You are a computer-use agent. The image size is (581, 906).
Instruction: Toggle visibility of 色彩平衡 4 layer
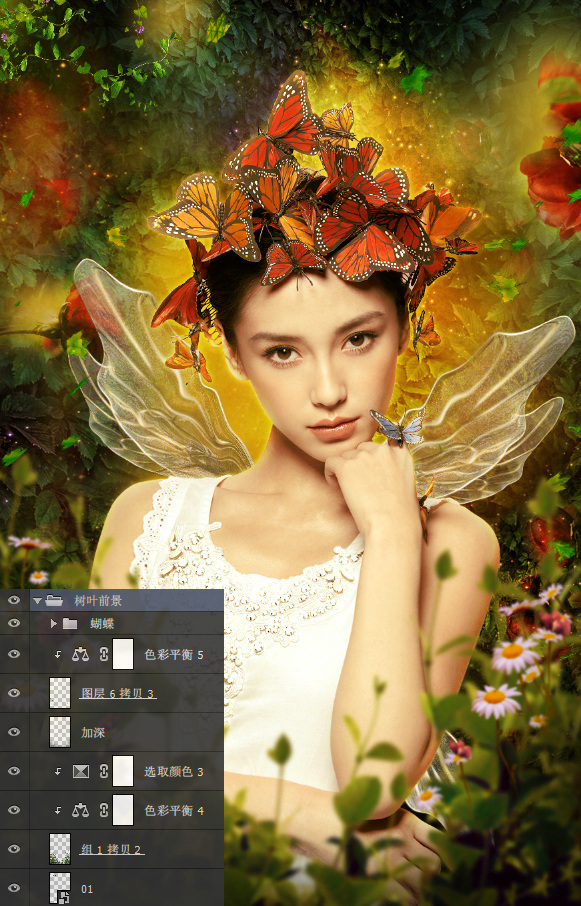pos(14,810)
